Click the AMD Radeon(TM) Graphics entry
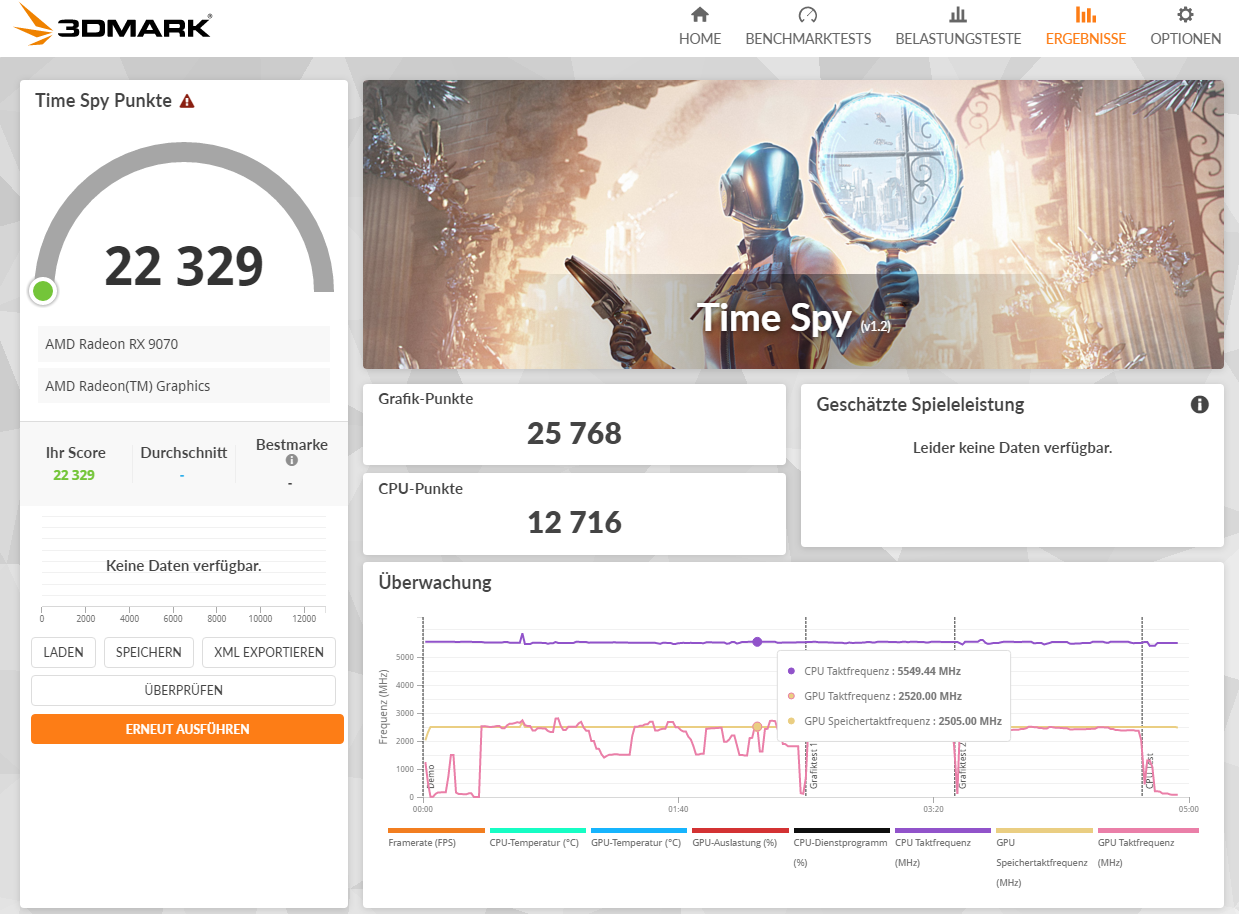The image size is (1239, 914). pos(184,386)
